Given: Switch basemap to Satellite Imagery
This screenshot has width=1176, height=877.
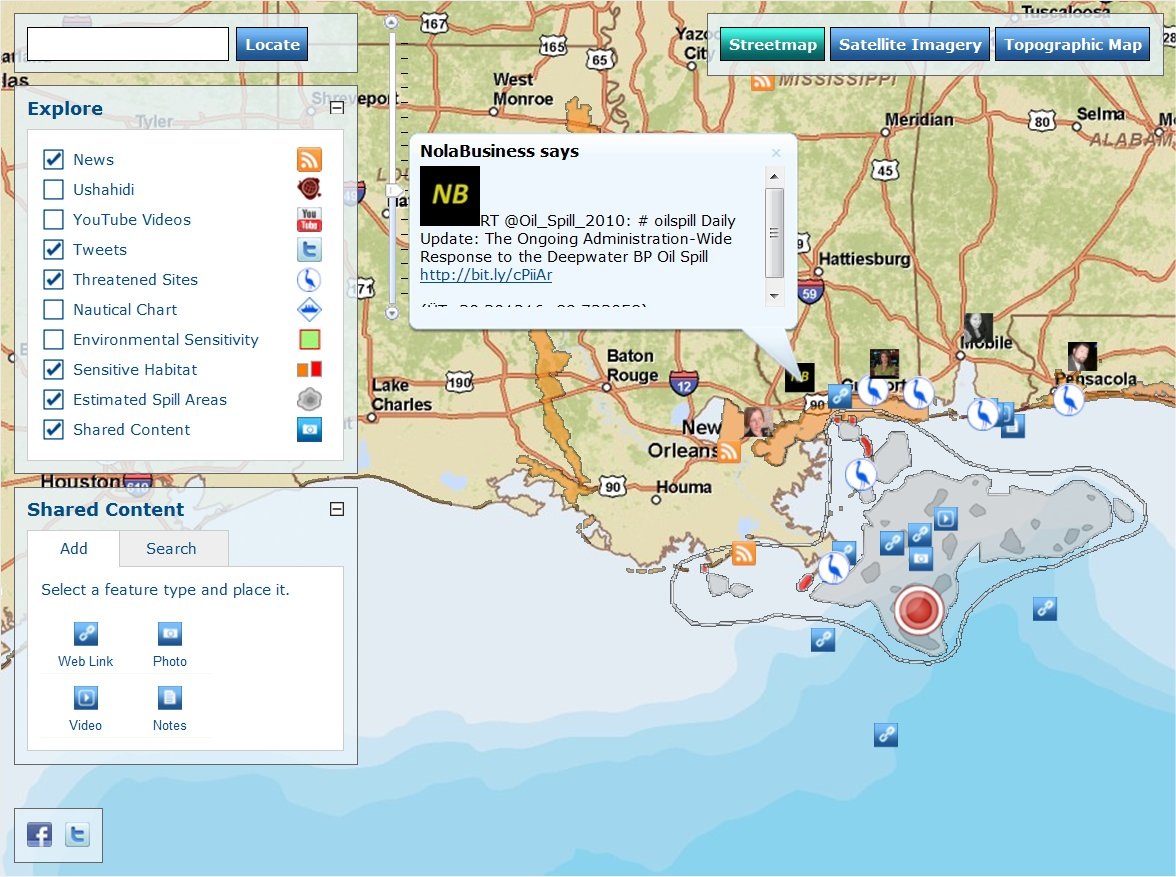Looking at the screenshot, I should click(910, 44).
